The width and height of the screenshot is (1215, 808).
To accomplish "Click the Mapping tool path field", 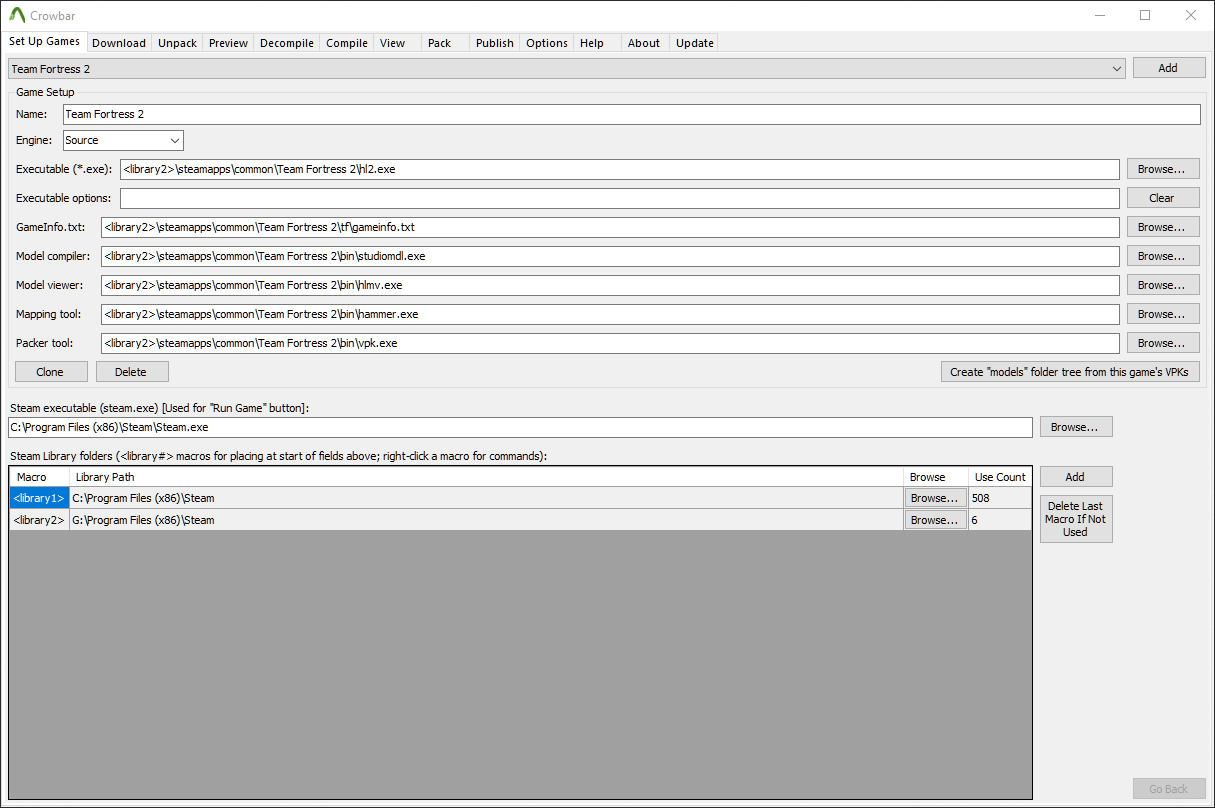I will tap(610, 314).
